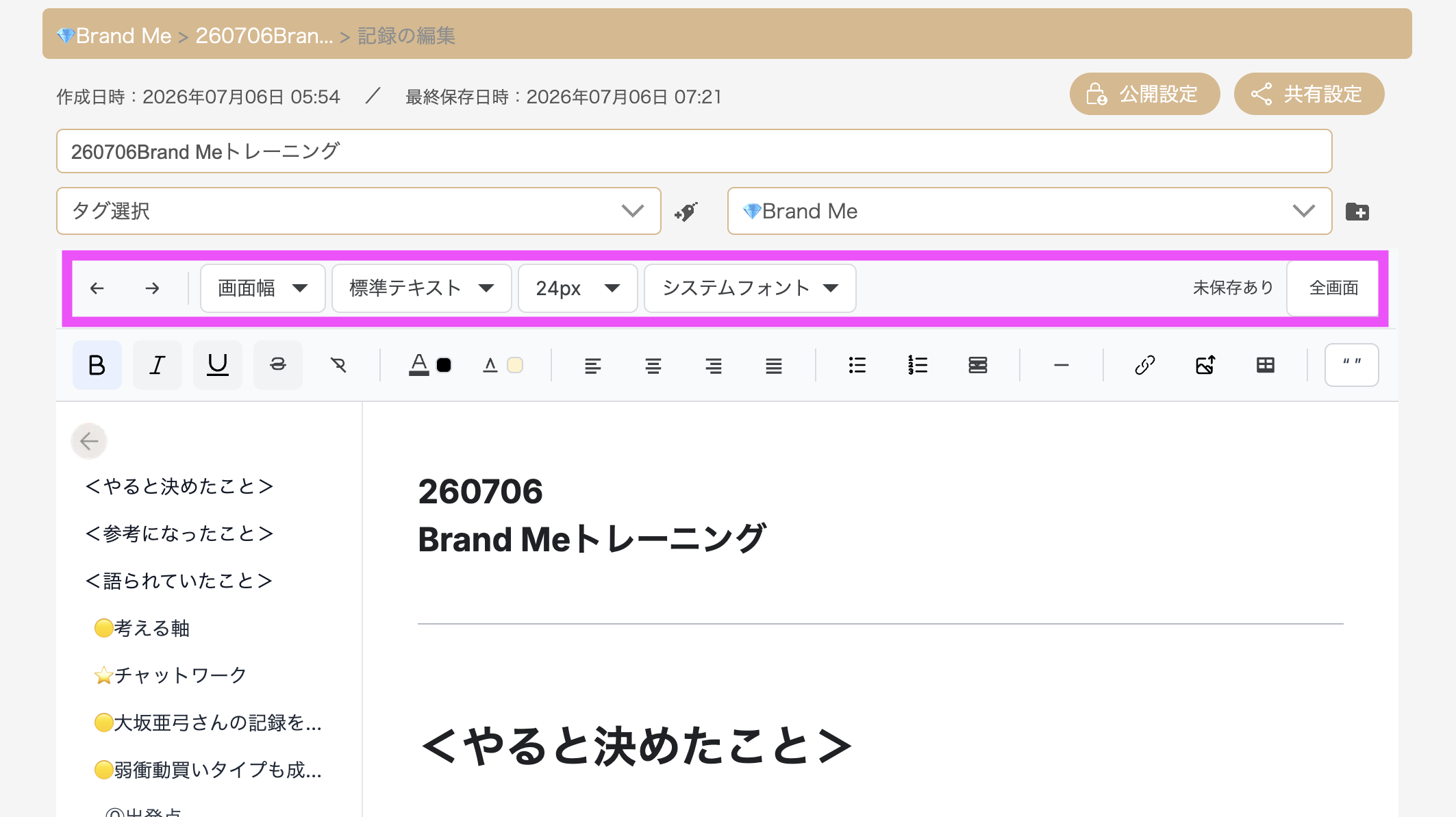Open 公開設定 publish settings
The image size is (1456, 817).
point(1144,94)
